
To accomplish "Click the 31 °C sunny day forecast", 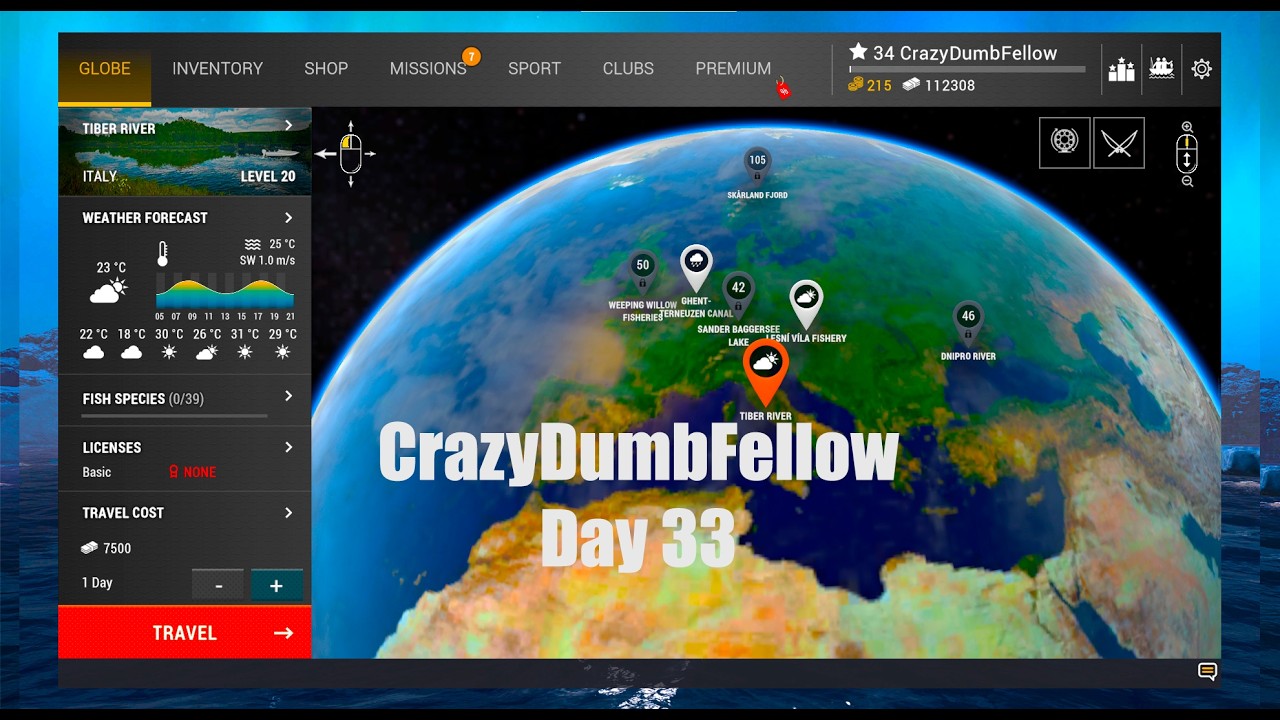I will (245, 343).
